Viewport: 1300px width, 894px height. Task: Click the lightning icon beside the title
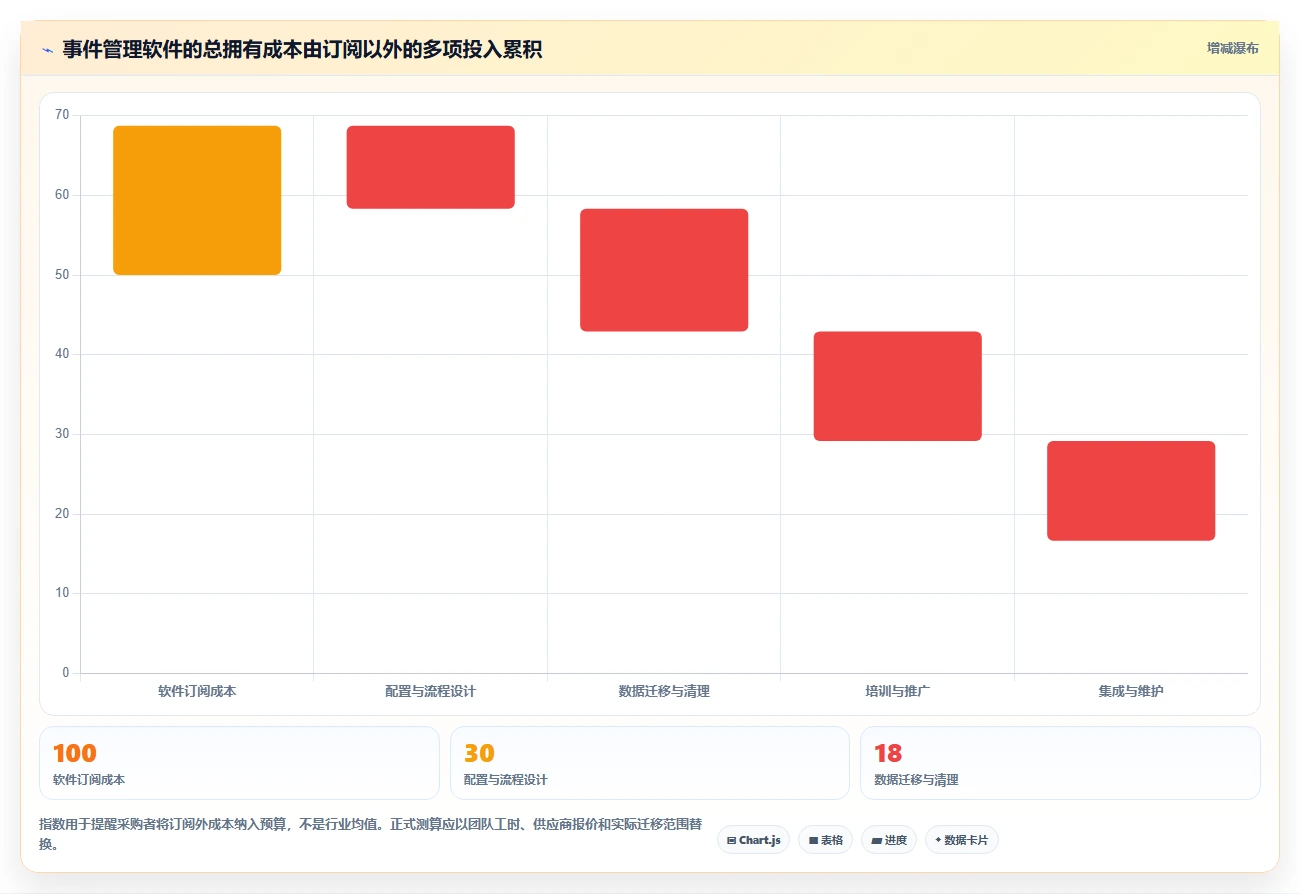(47, 49)
